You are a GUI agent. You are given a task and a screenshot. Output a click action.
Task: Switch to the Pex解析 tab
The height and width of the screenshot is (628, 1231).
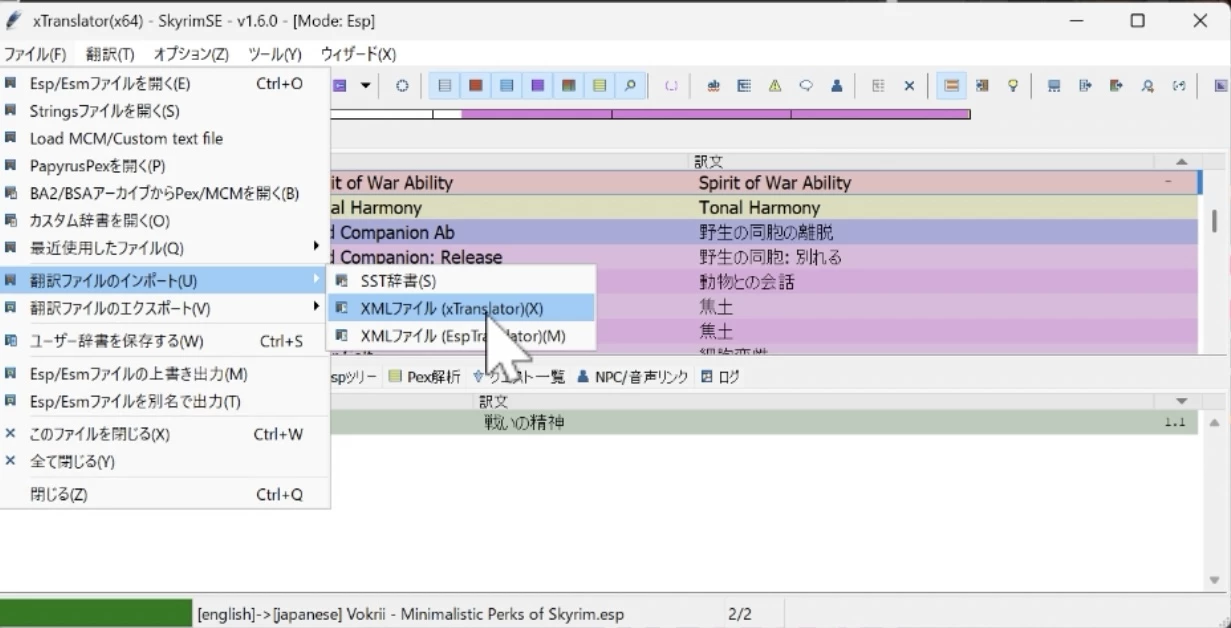coord(425,377)
